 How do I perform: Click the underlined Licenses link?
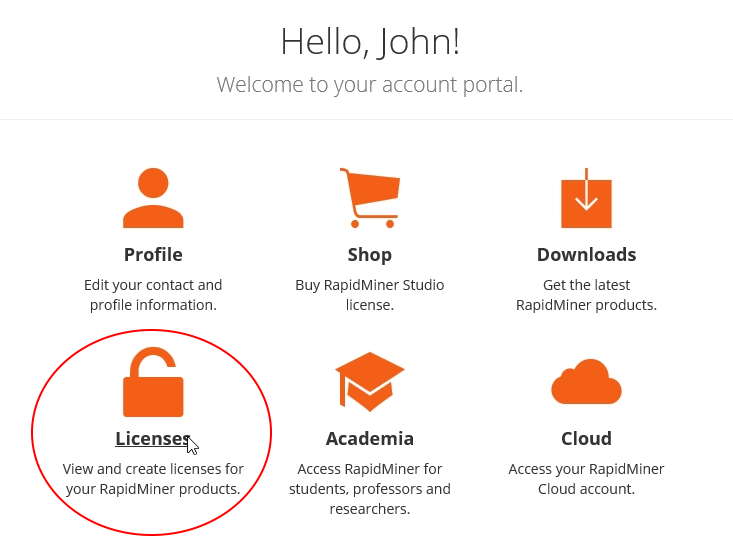(x=152, y=438)
